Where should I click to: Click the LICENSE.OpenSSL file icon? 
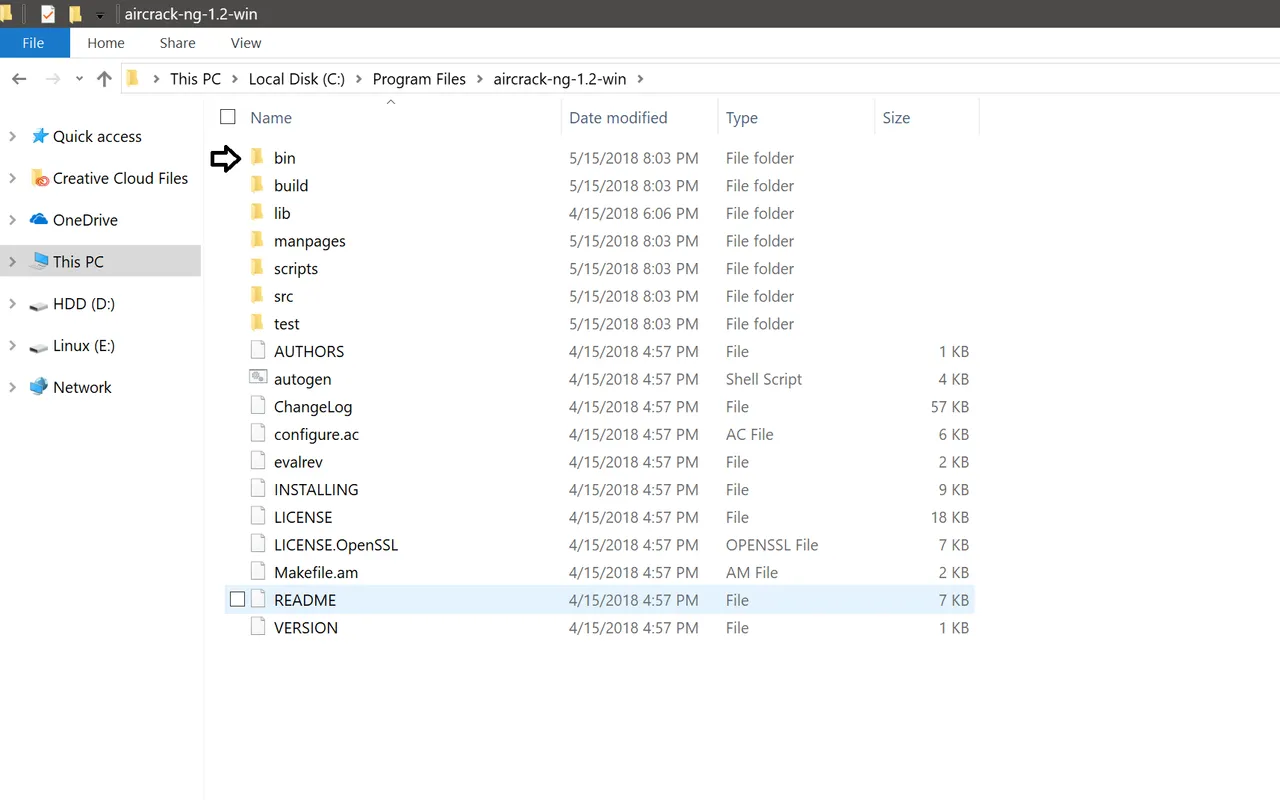tap(258, 544)
